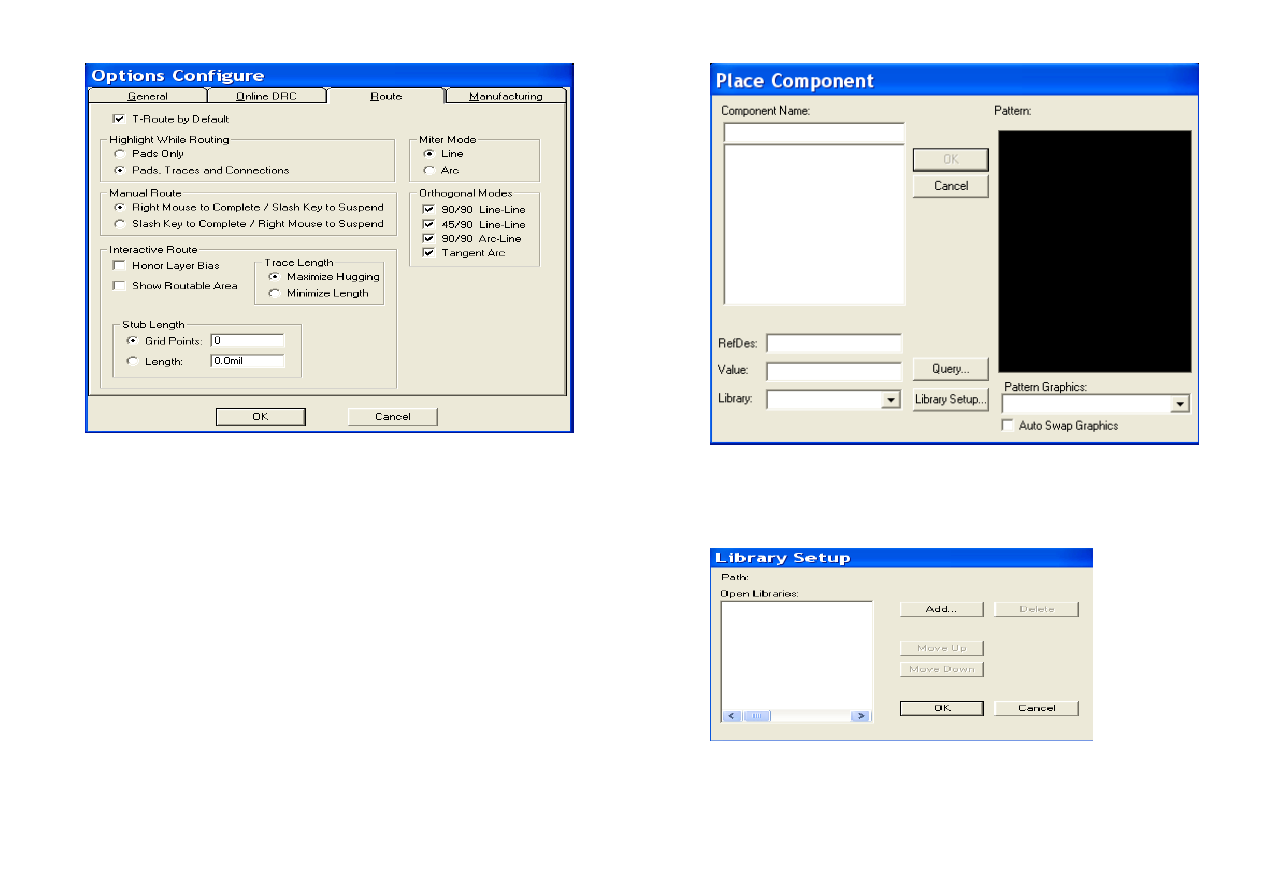
Task: Select Pads, Traces and Connections option
Action: pos(121,170)
